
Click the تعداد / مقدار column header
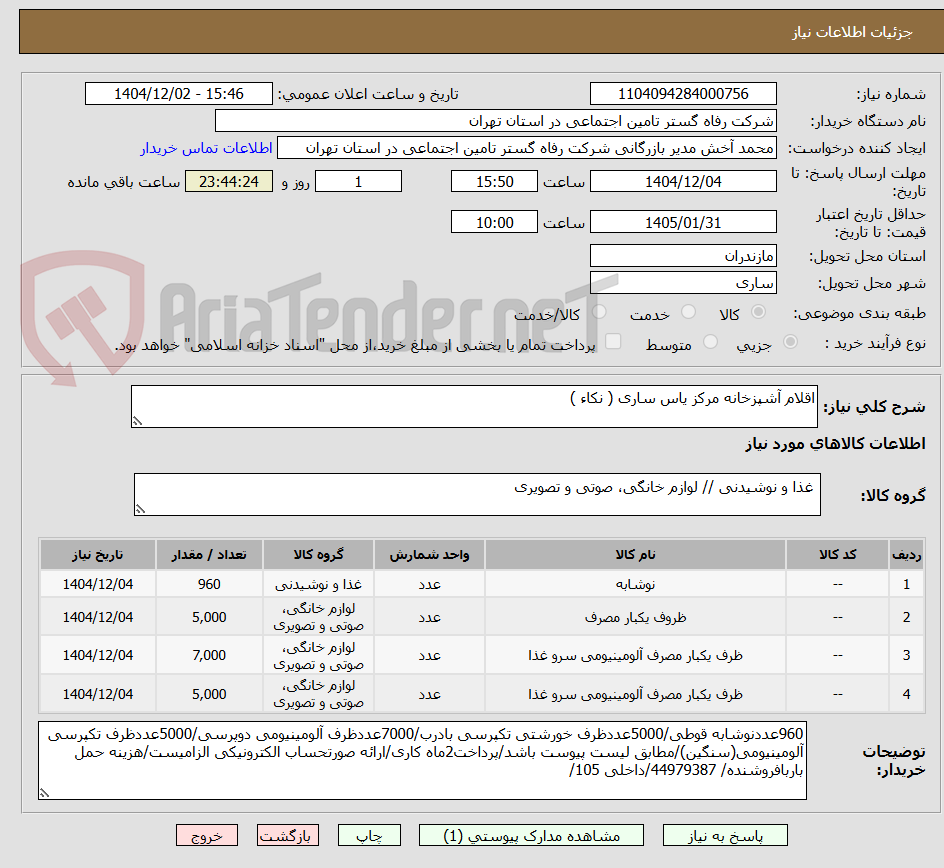click(x=209, y=554)
